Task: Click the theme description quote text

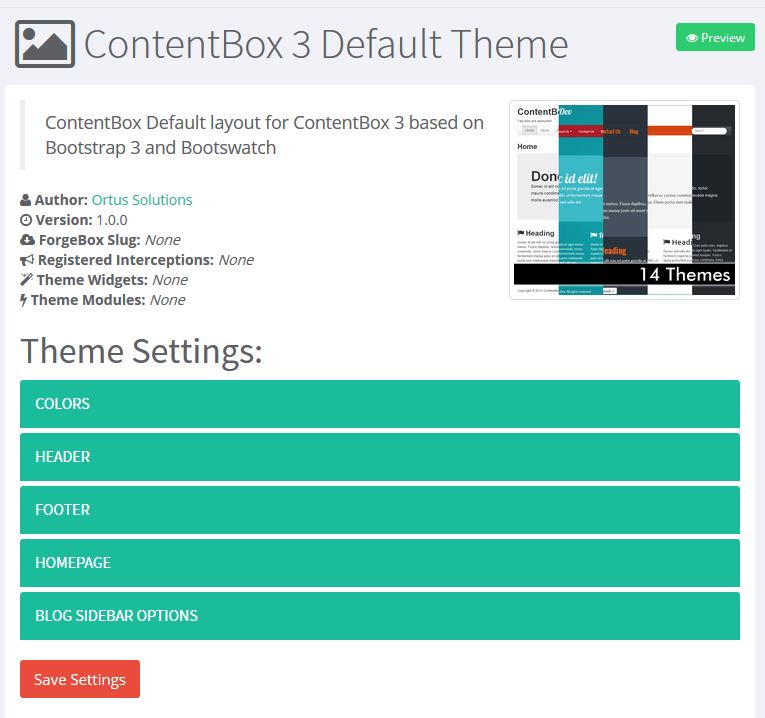Action: pyautogui.click(x=264, y=135)
